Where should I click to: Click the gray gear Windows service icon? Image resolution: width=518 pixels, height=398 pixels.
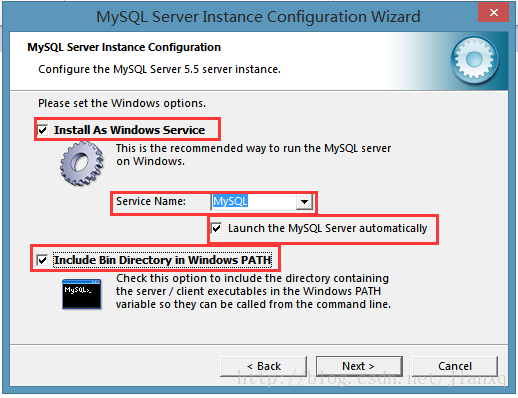point(82,163)
